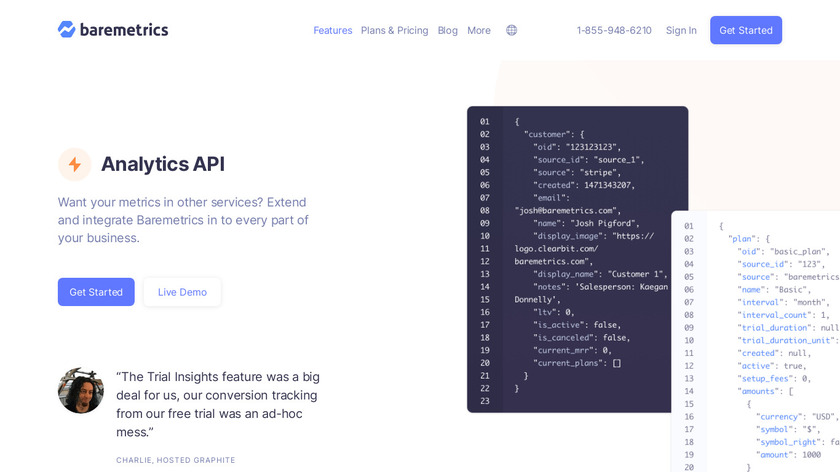Click Get Started under Analytics API
The height and width of the screenshot is (472, 840).
pos(96,292)
